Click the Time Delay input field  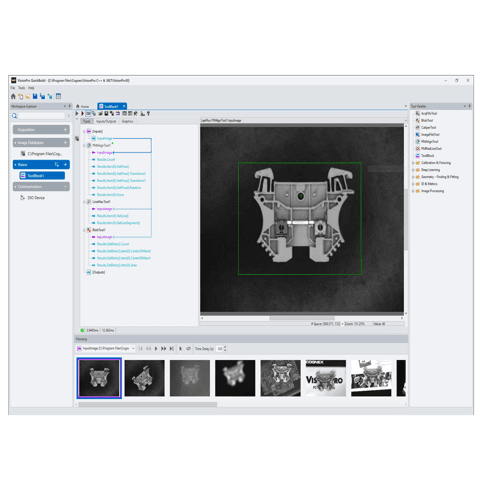220,348
